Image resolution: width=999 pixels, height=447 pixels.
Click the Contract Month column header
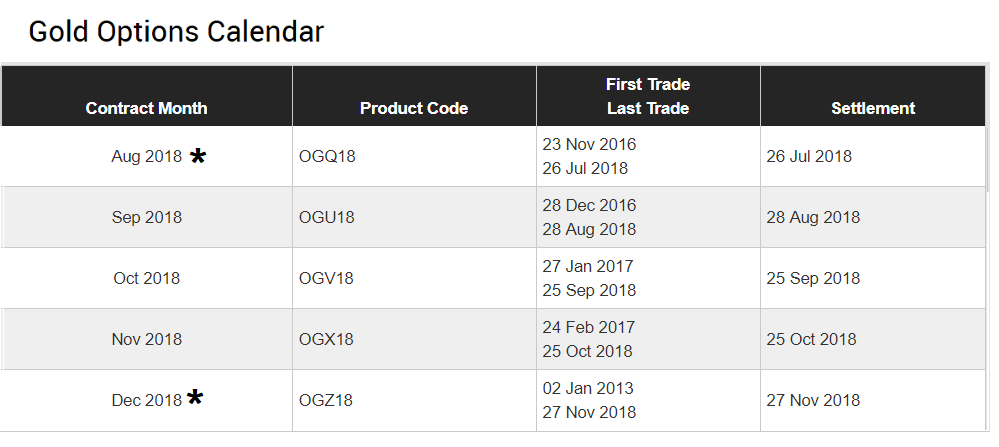click(147, 108)
